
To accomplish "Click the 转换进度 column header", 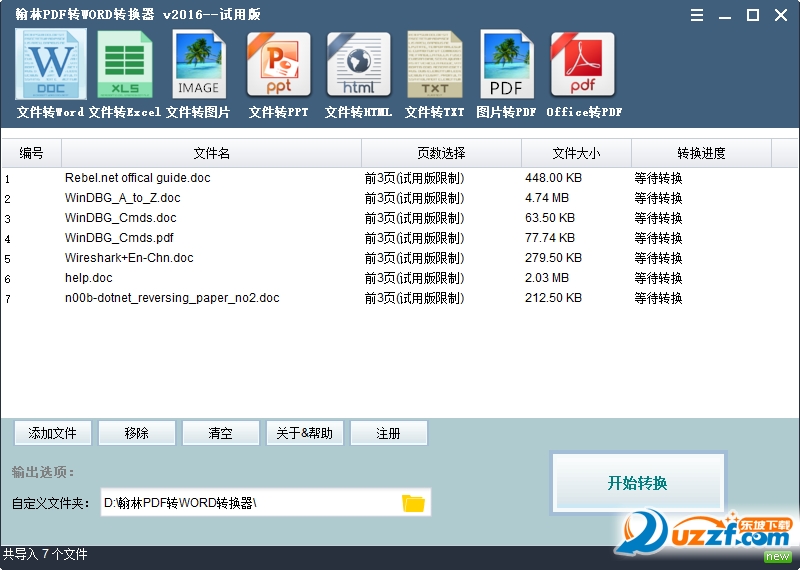I will 702,153.
